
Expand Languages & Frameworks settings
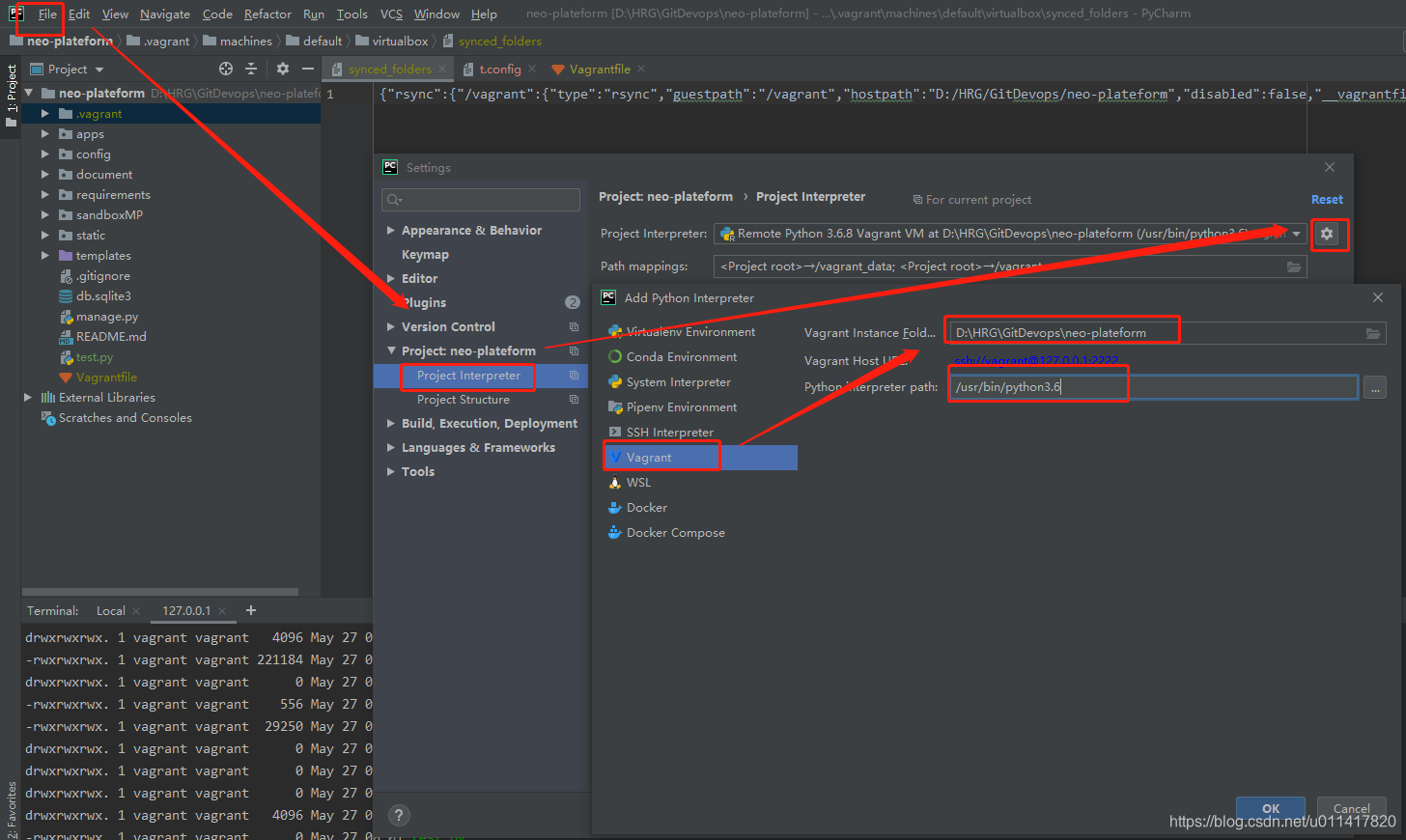pyautogui.click(x=391, y=447)
